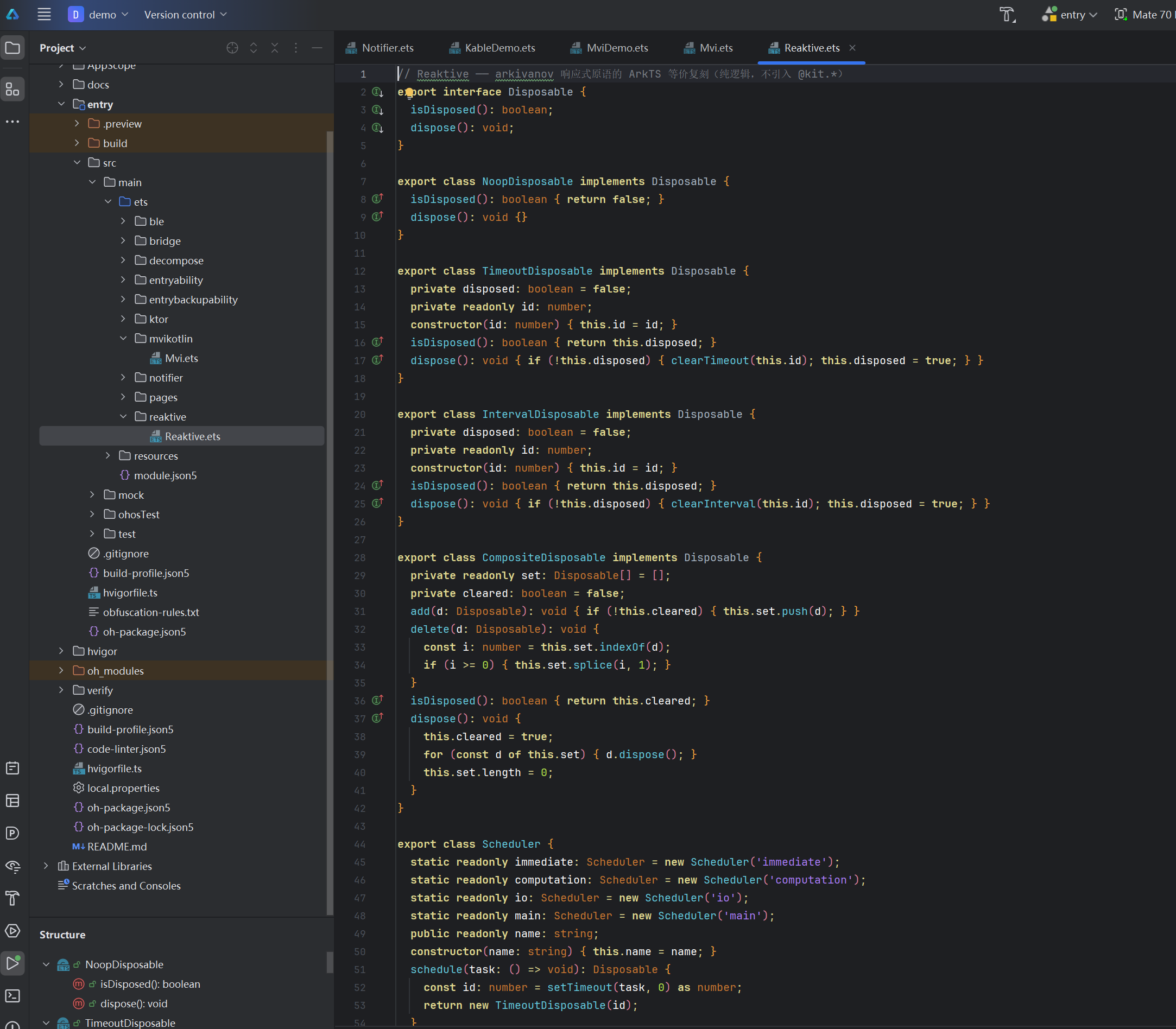This screenshot has width=1176, height=1029.
Task: Open the Project tool window icon
Action: point(12,48)
